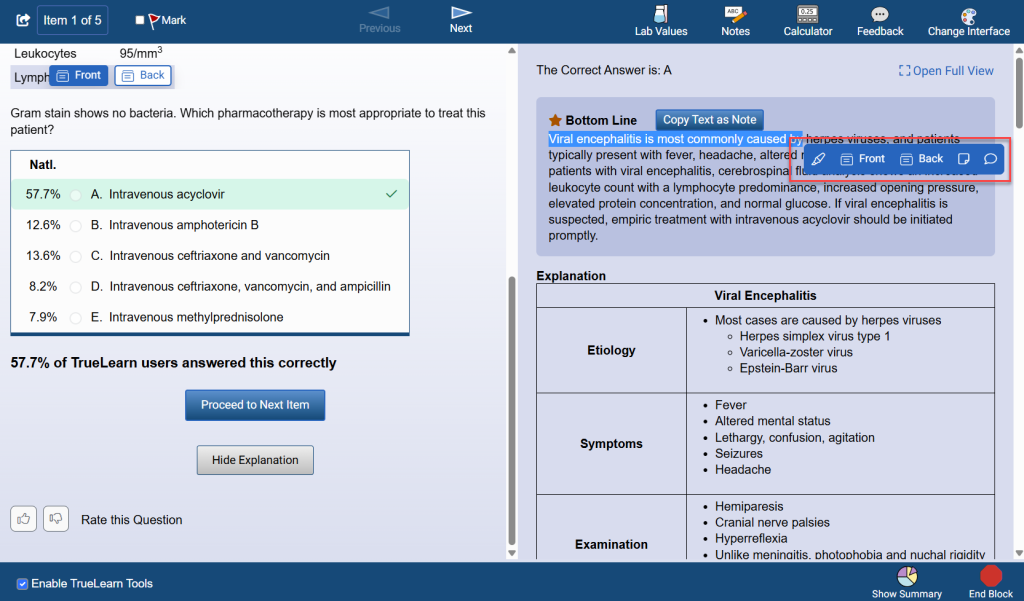Click the explanation pane scrollbar thumb

1019,93
